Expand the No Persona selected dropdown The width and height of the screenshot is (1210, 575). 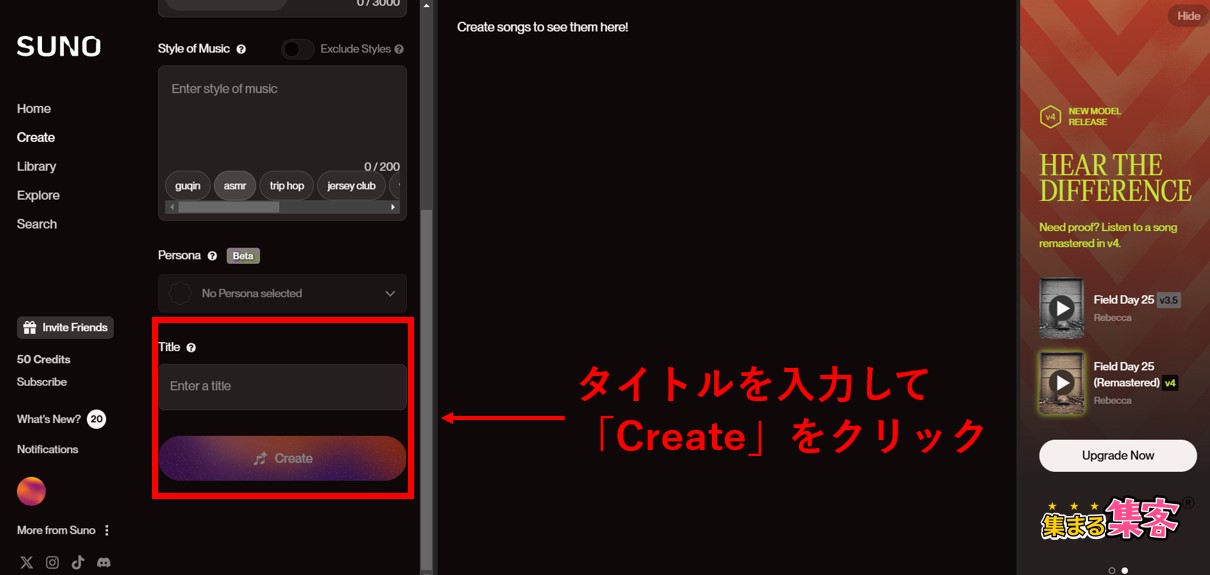click(x=282, y=293)
